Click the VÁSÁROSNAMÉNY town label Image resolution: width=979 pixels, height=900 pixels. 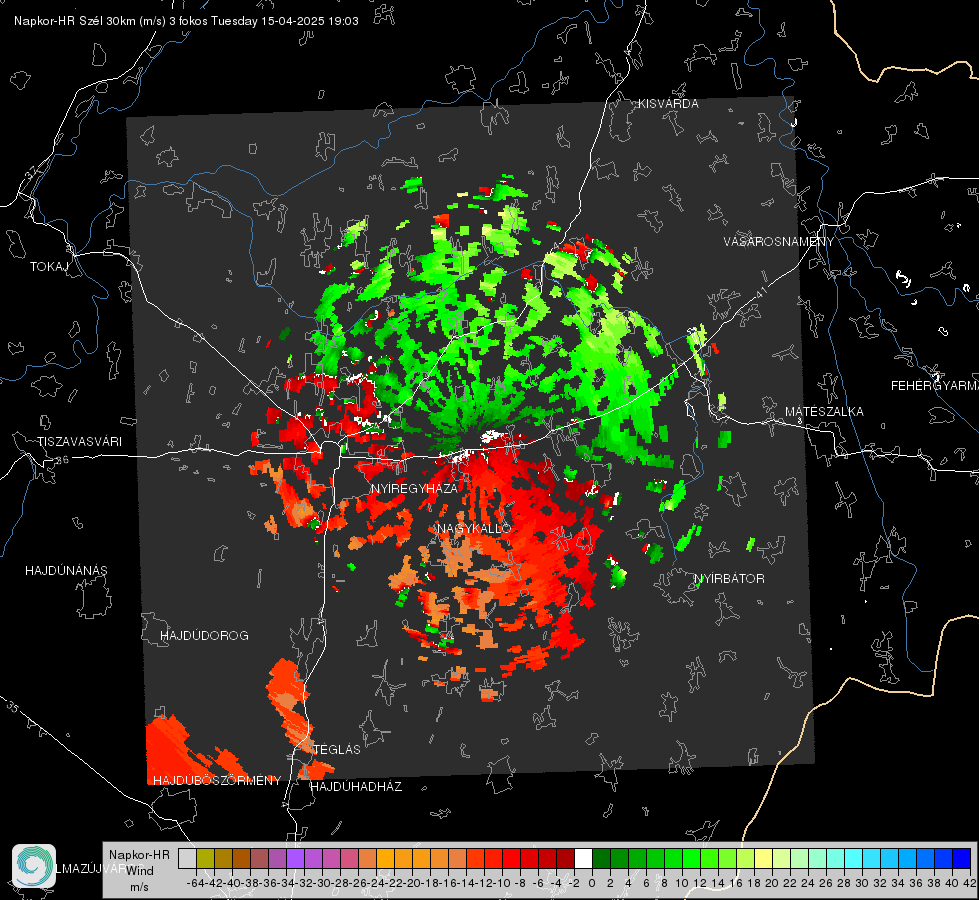tap(779, 241)
